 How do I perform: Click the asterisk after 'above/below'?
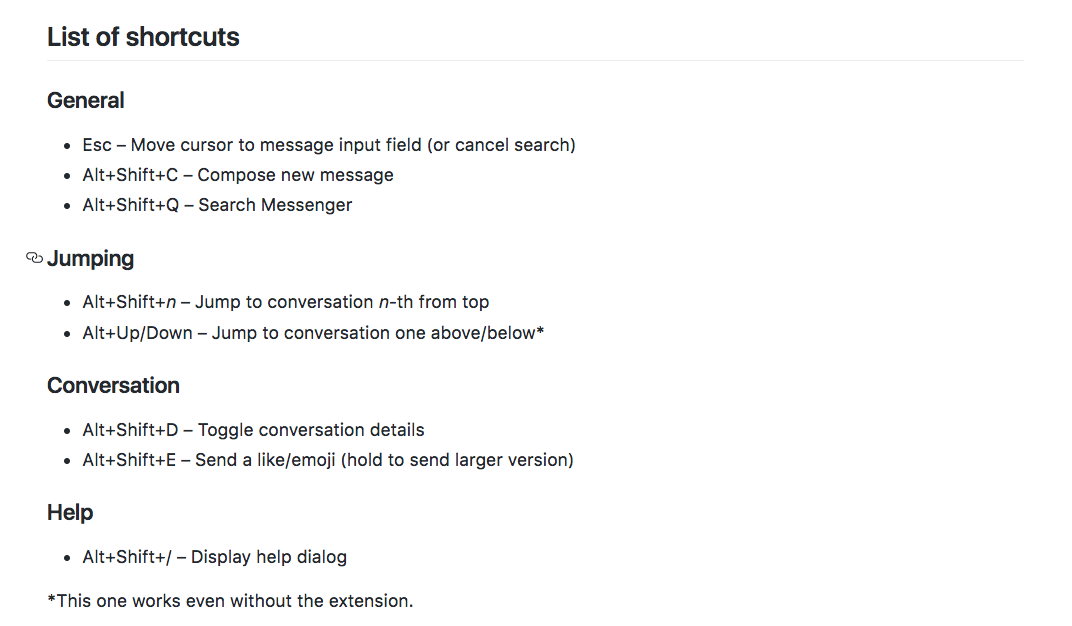(x=540, y=330)
